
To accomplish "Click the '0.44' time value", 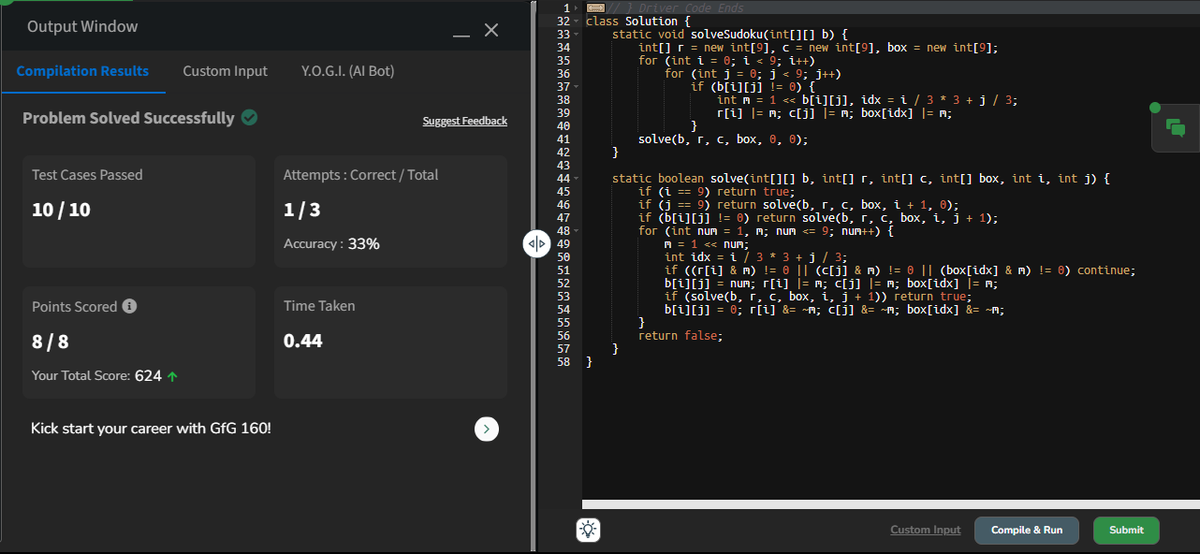I will [303, 341].
